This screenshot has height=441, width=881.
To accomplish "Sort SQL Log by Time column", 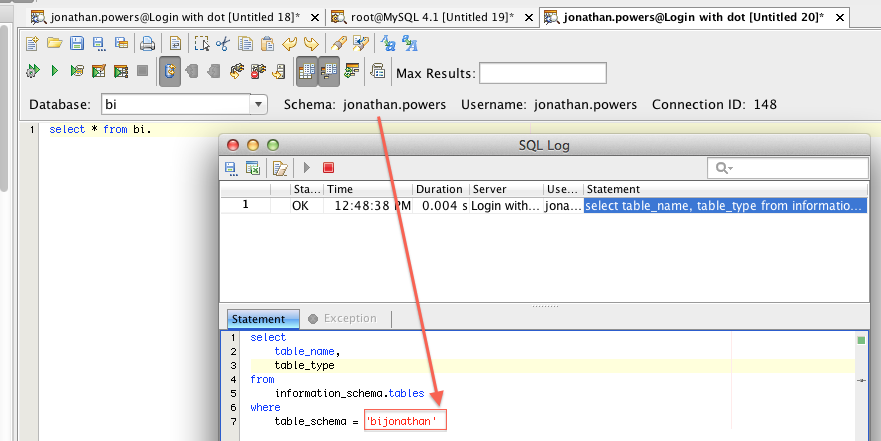I will point(368,189).
